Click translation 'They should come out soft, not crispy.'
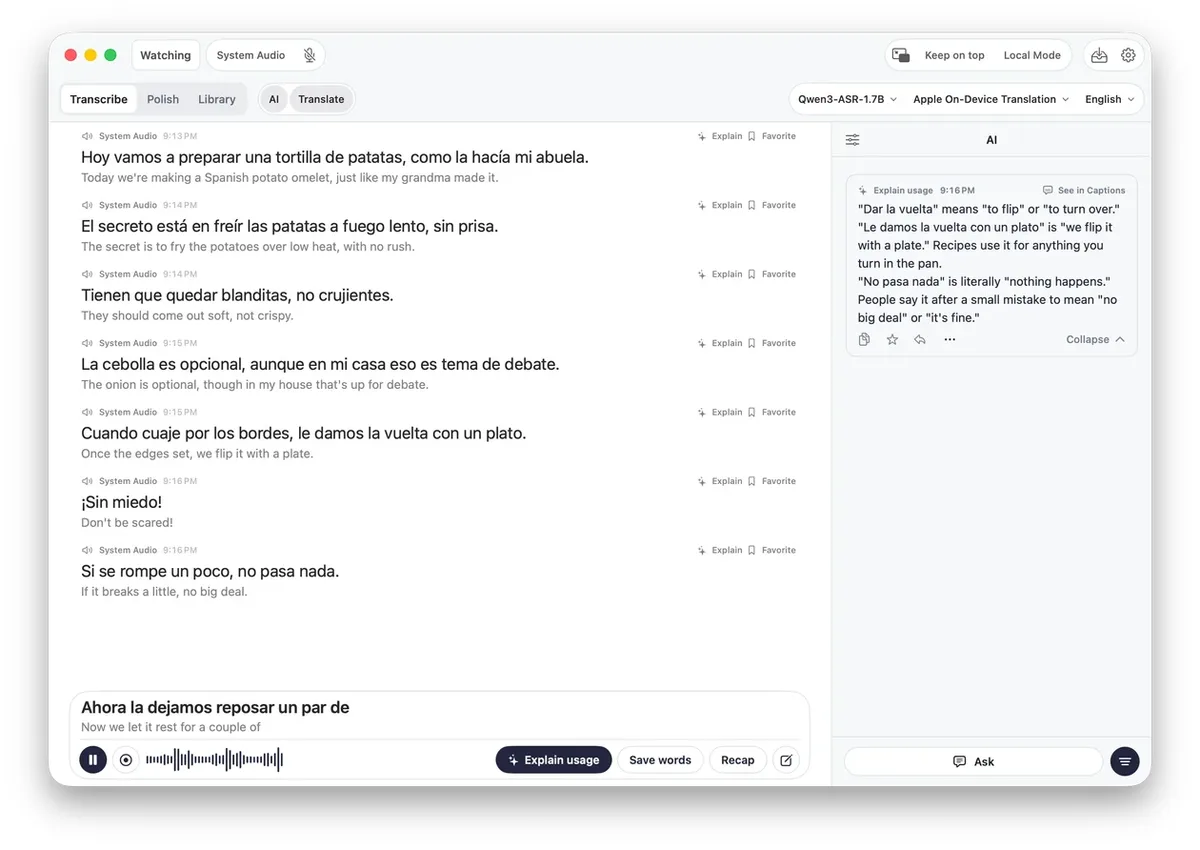The height and width of the screenshot is (850, 1200). click(x=187, y=316)
